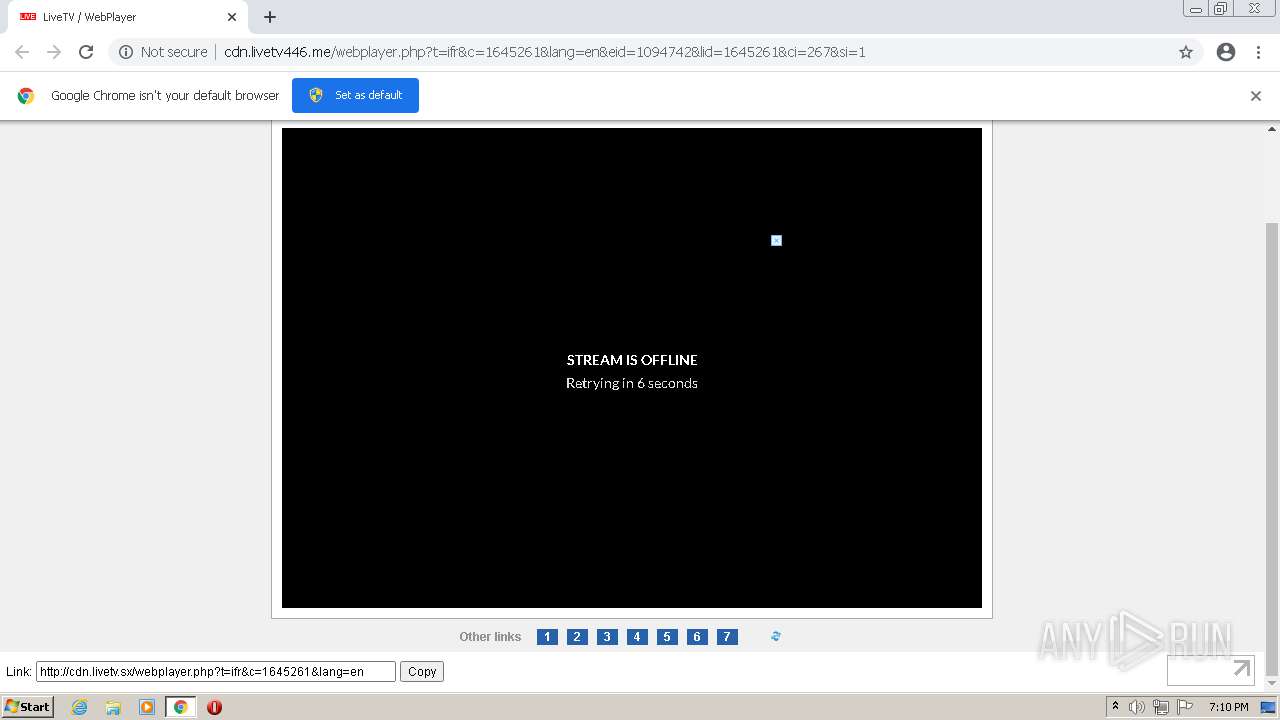Viewport: 1280px width, 720px height.
Task: Show hidden system tray icons
Action: [1115, 707]
